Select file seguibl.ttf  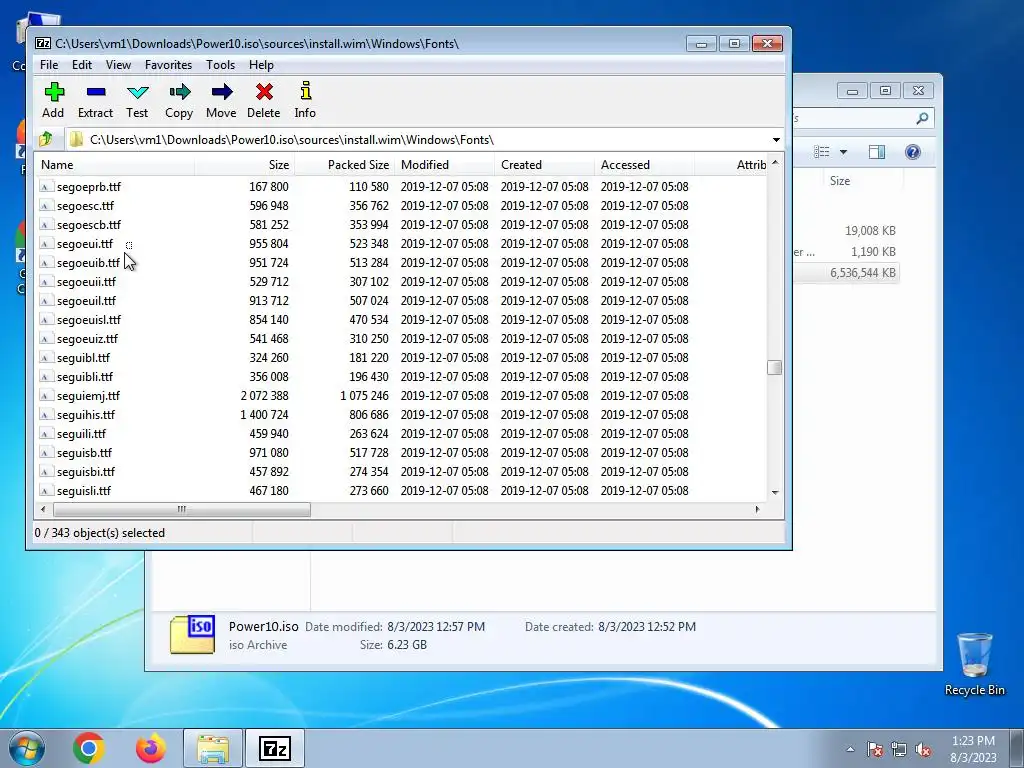point(84,358)
